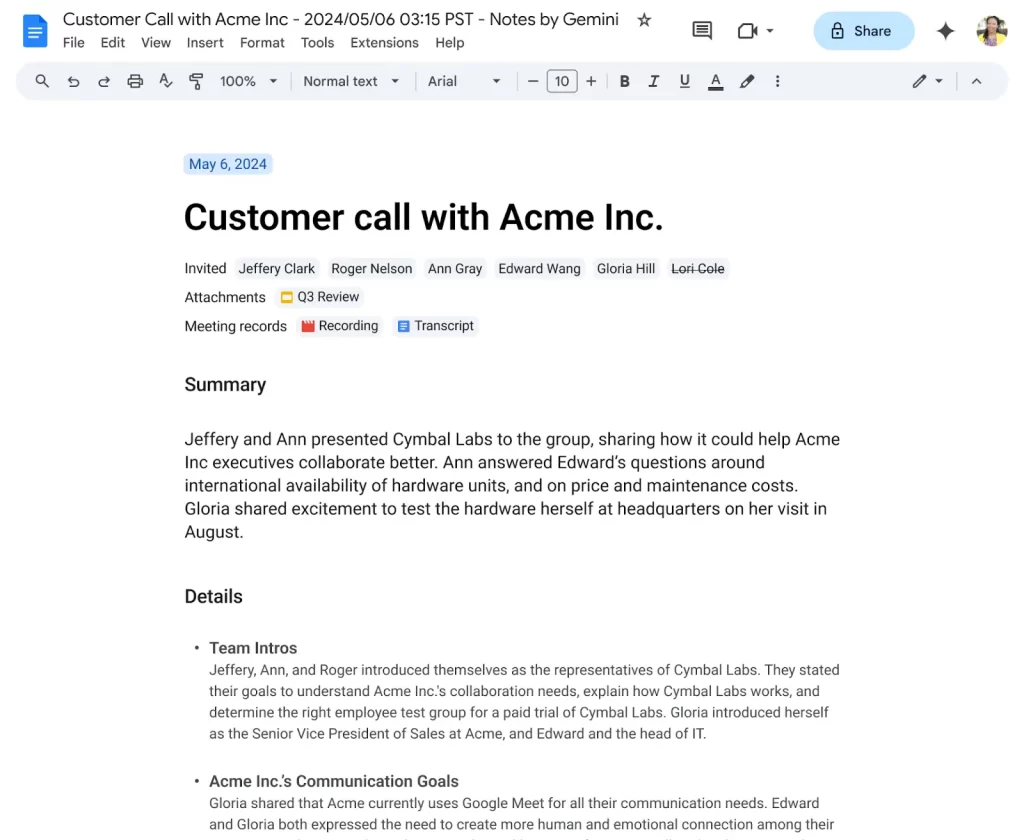Open the Transcript attachment
The image size is (1024, 840).
click(x=435, y=325)
